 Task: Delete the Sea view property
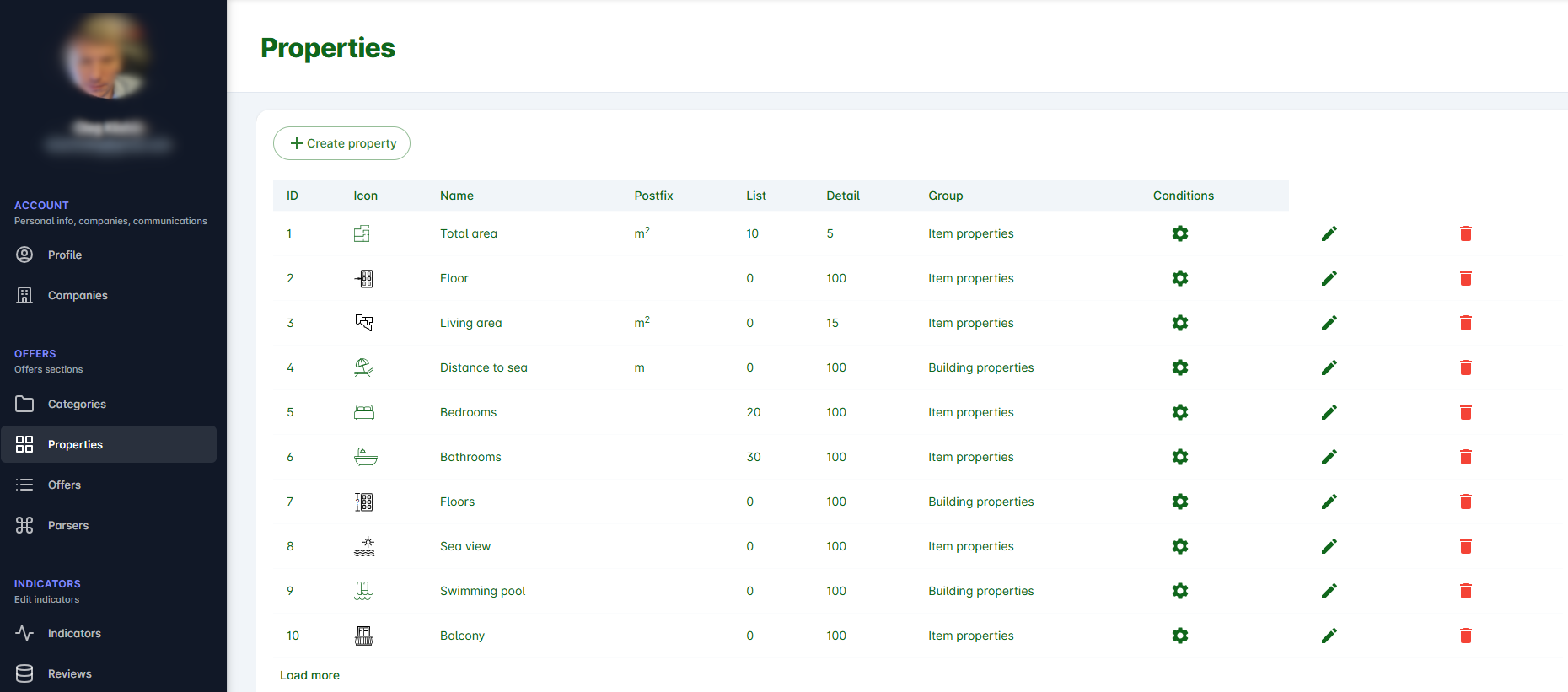click(1466, 546)
